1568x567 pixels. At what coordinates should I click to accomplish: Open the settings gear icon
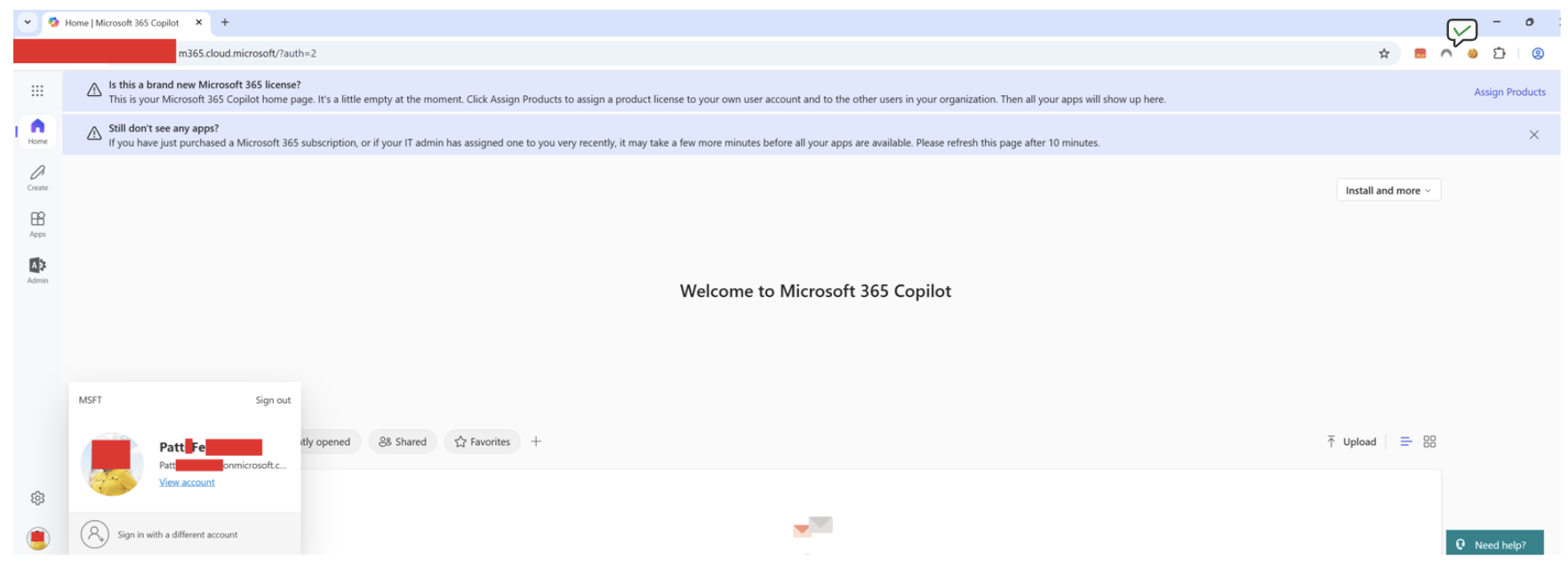point(37,498)
